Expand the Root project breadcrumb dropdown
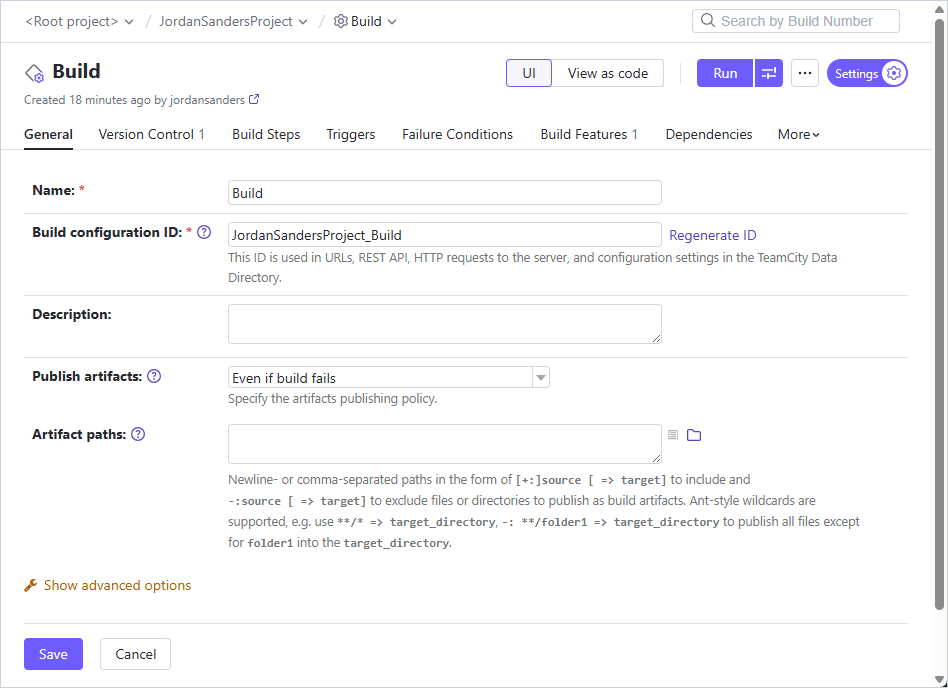Screen dimensions: 948x688 [129, 22]
